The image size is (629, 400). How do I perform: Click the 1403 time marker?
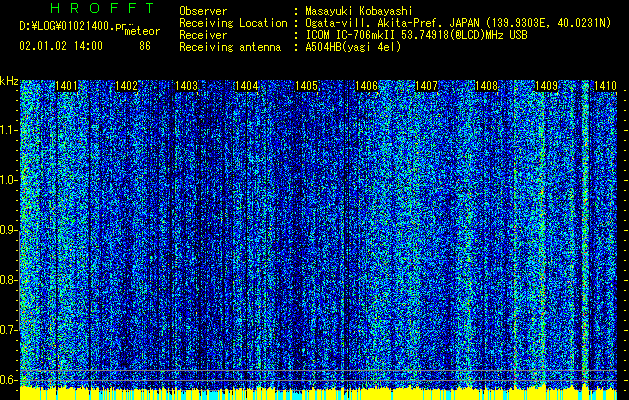coord(187,86)
